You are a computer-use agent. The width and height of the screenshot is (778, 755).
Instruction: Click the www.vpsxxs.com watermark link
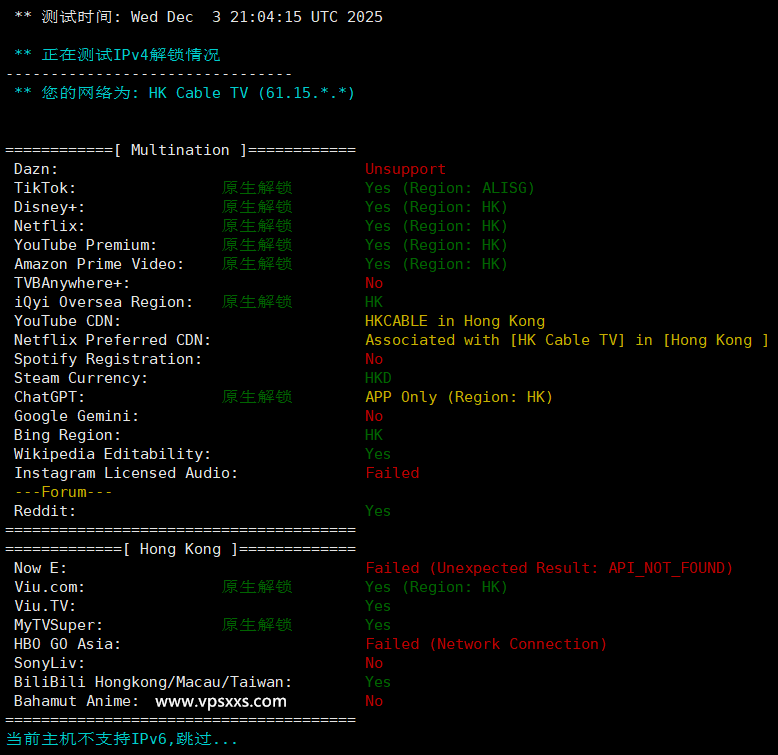coord(221,701)
